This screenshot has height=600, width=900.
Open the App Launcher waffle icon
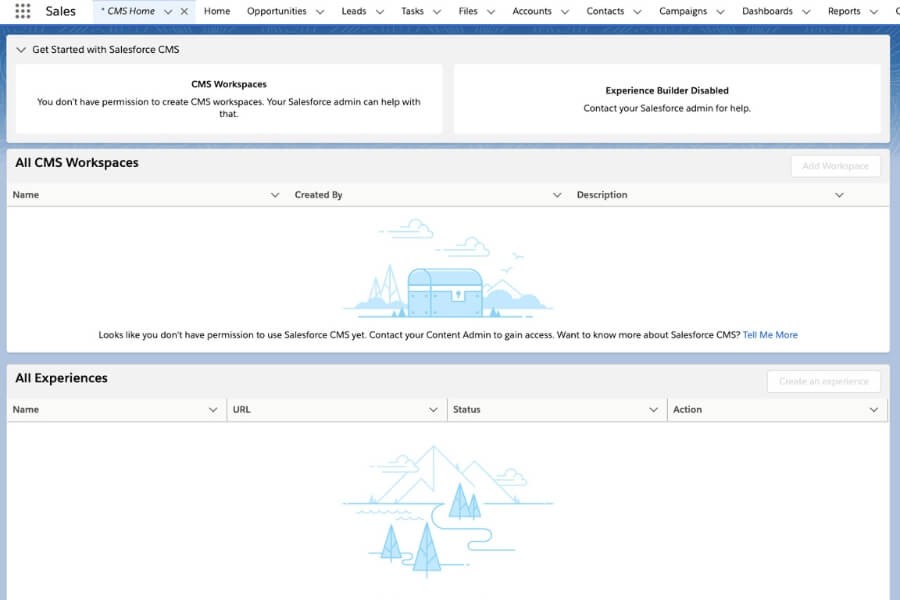(22, 11)
